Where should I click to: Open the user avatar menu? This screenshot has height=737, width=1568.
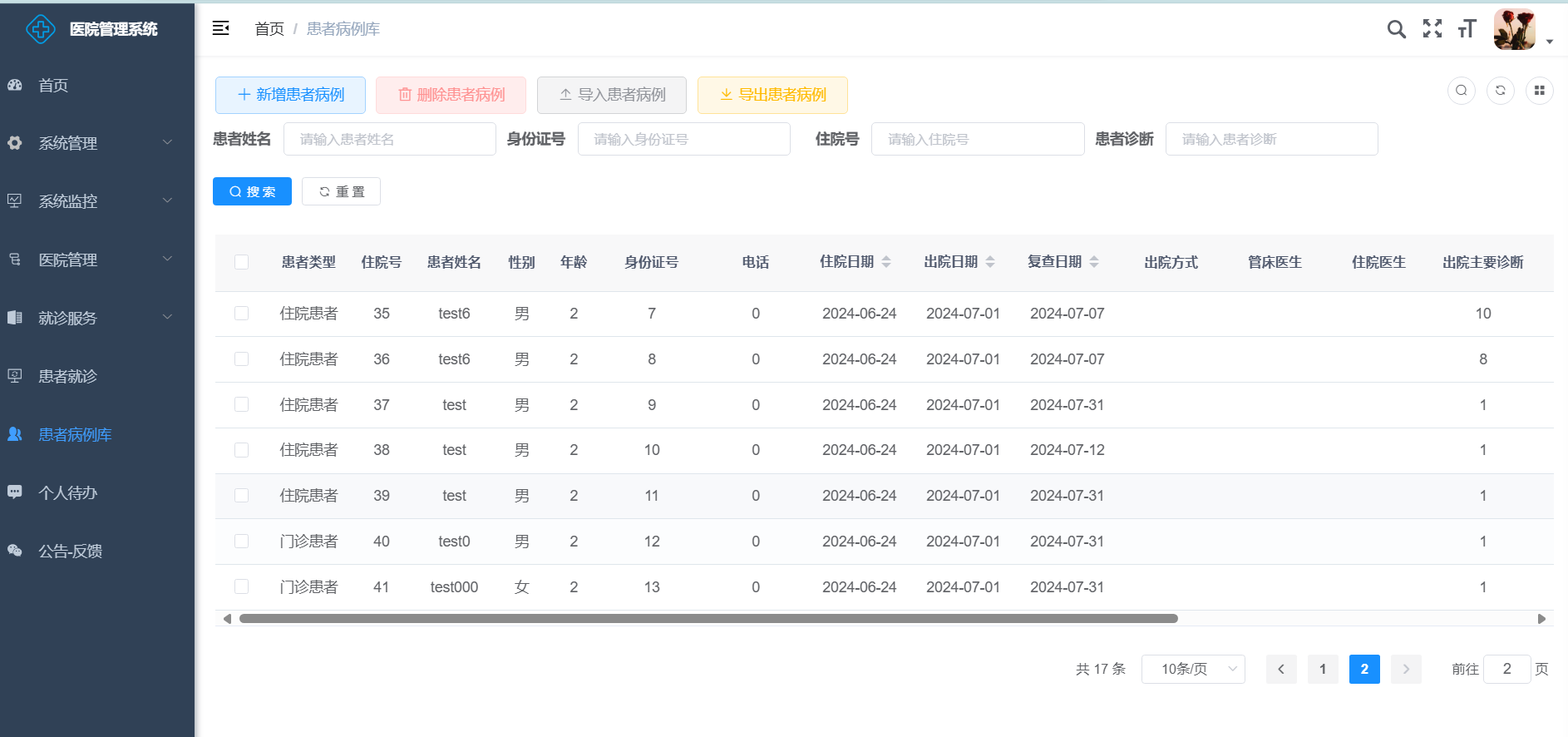(1514, 29)
